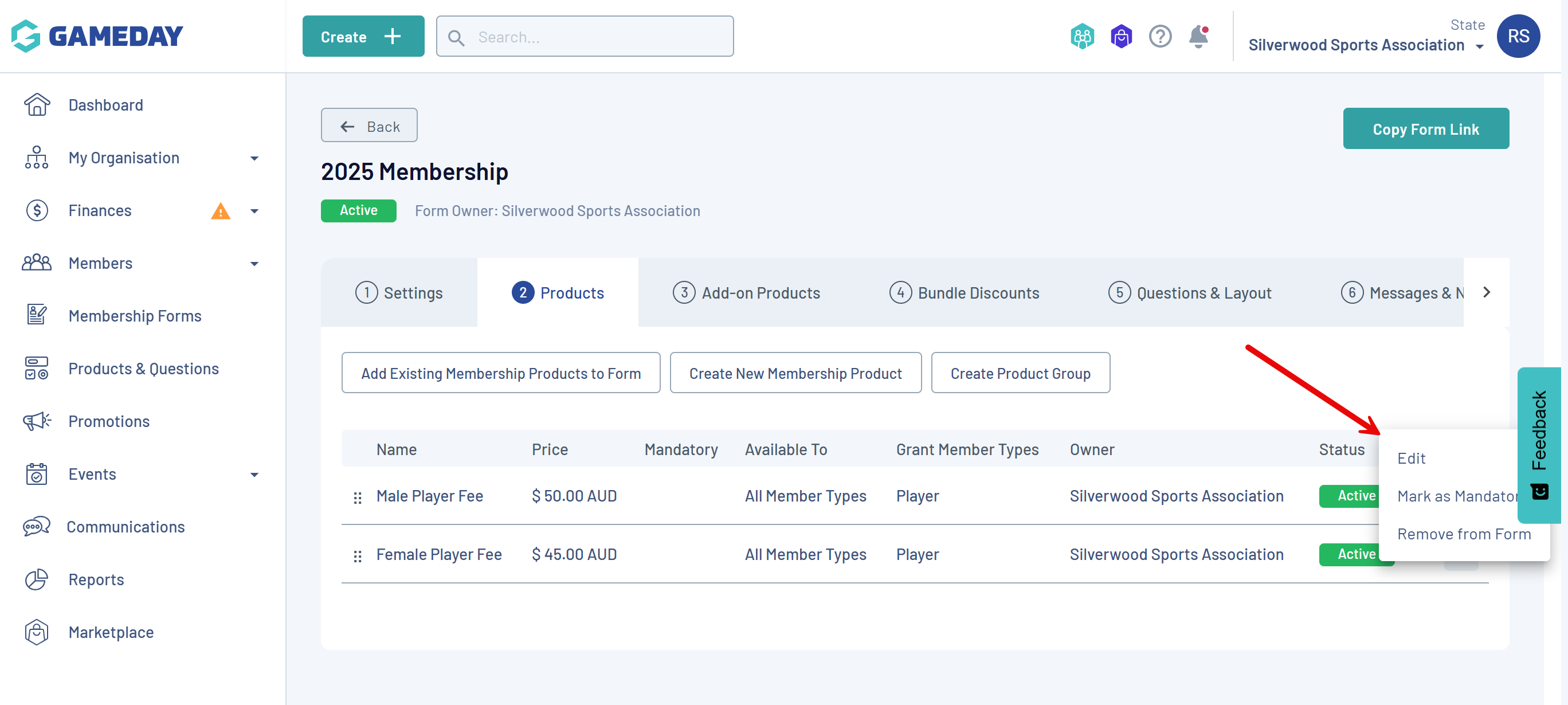
Task: Click Create New Membership Product button
Action: (795, 373)
